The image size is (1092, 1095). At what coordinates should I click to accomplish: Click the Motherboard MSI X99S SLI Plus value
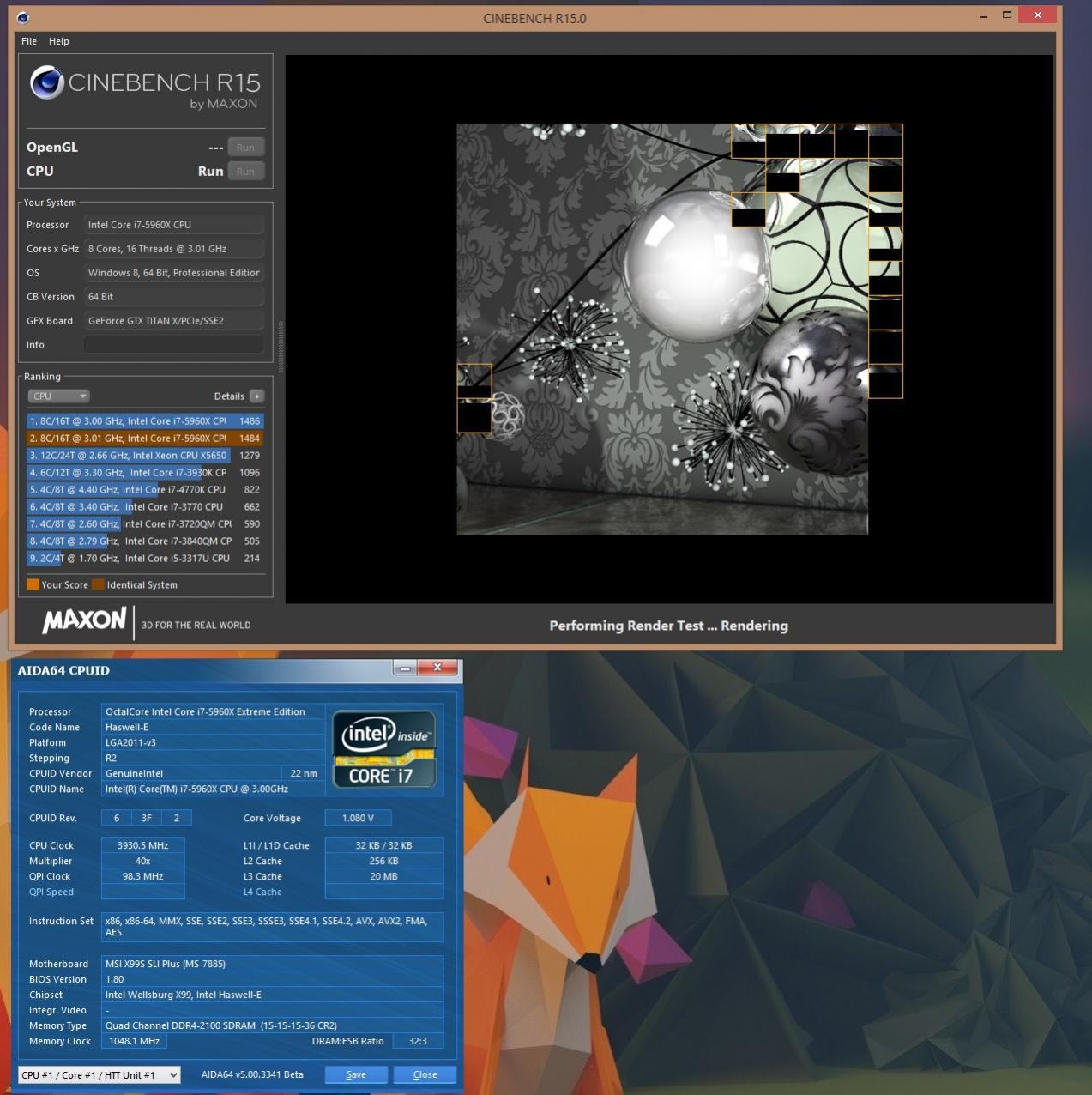tap(272, 965)
